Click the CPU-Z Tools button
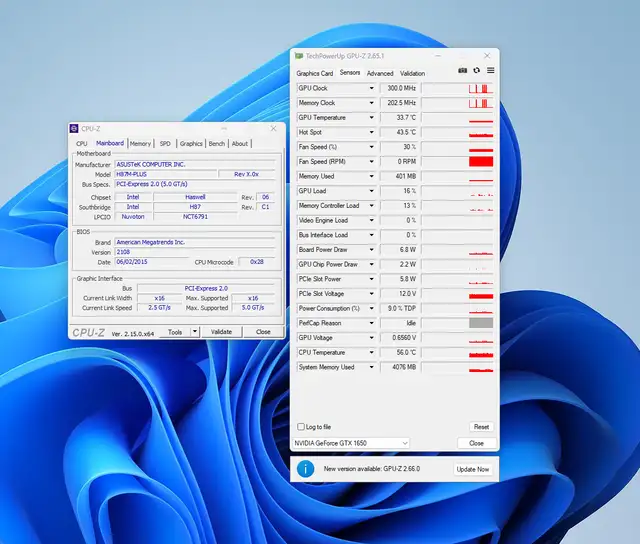Screen dimensions: 640x544 175,332
